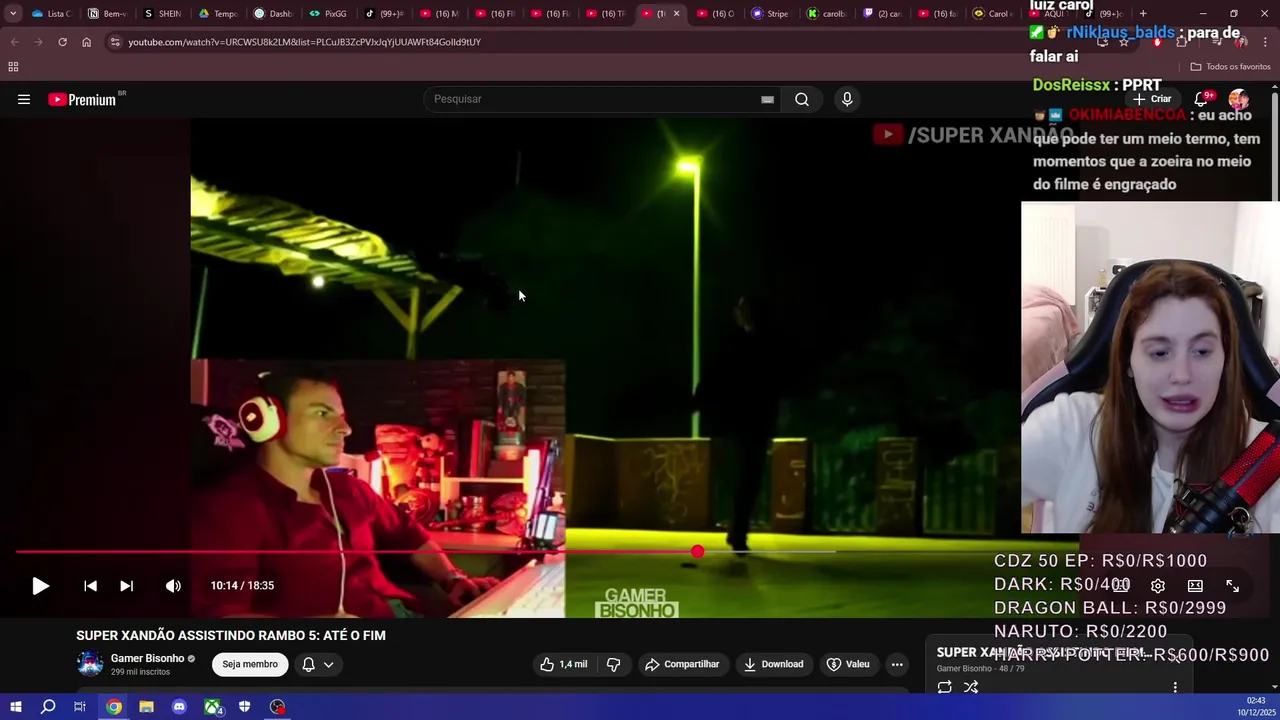The image size is (1280, 720).
Task: Click the Valeu thanks button
Action: tap(848, 664)
